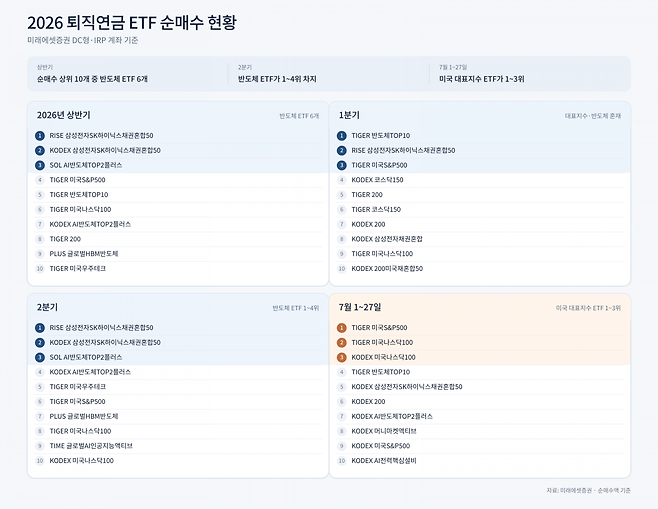Screen dimensions: 658x509
Task: Click footer "자료: 미래에셋증권 · 순매수액 기준"
Action: point(588,490)
